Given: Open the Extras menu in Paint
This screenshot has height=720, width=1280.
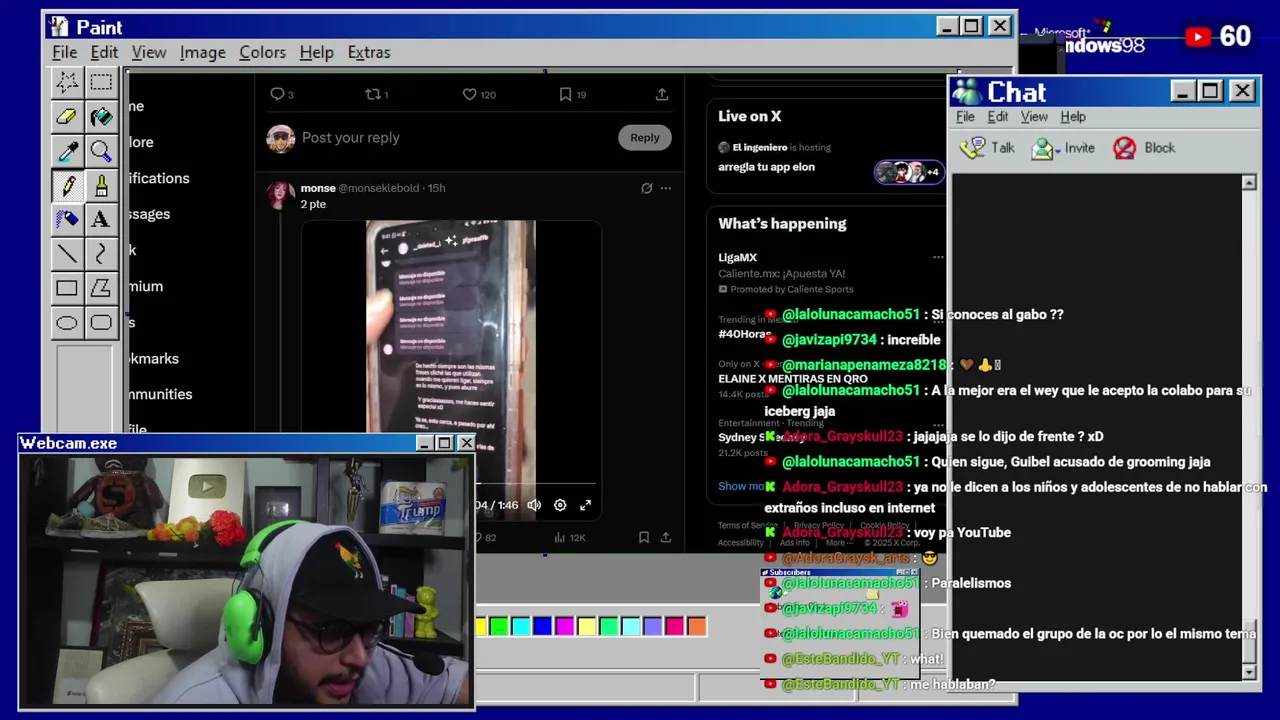Looking at the screenshot, I should (x=369, y=52).
